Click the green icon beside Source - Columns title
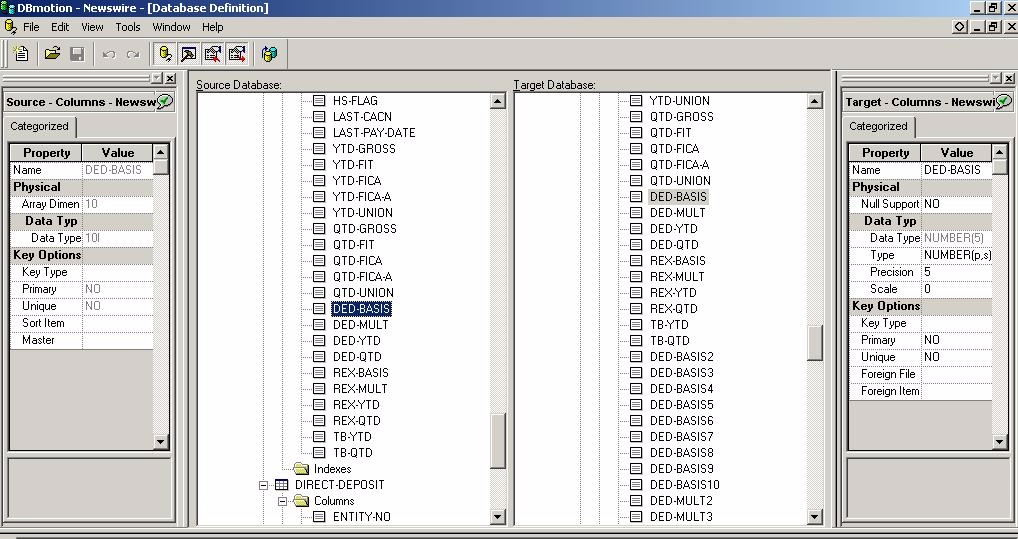Screen dimensions: 1018x539 click(165, 101)
